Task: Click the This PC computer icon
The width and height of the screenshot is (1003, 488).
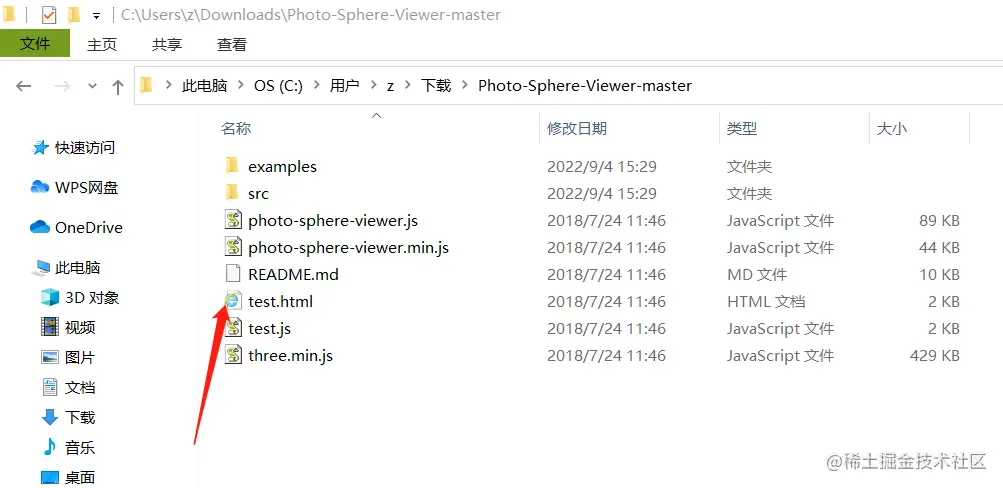Action: pyautogui.click(x=43, y=268)
